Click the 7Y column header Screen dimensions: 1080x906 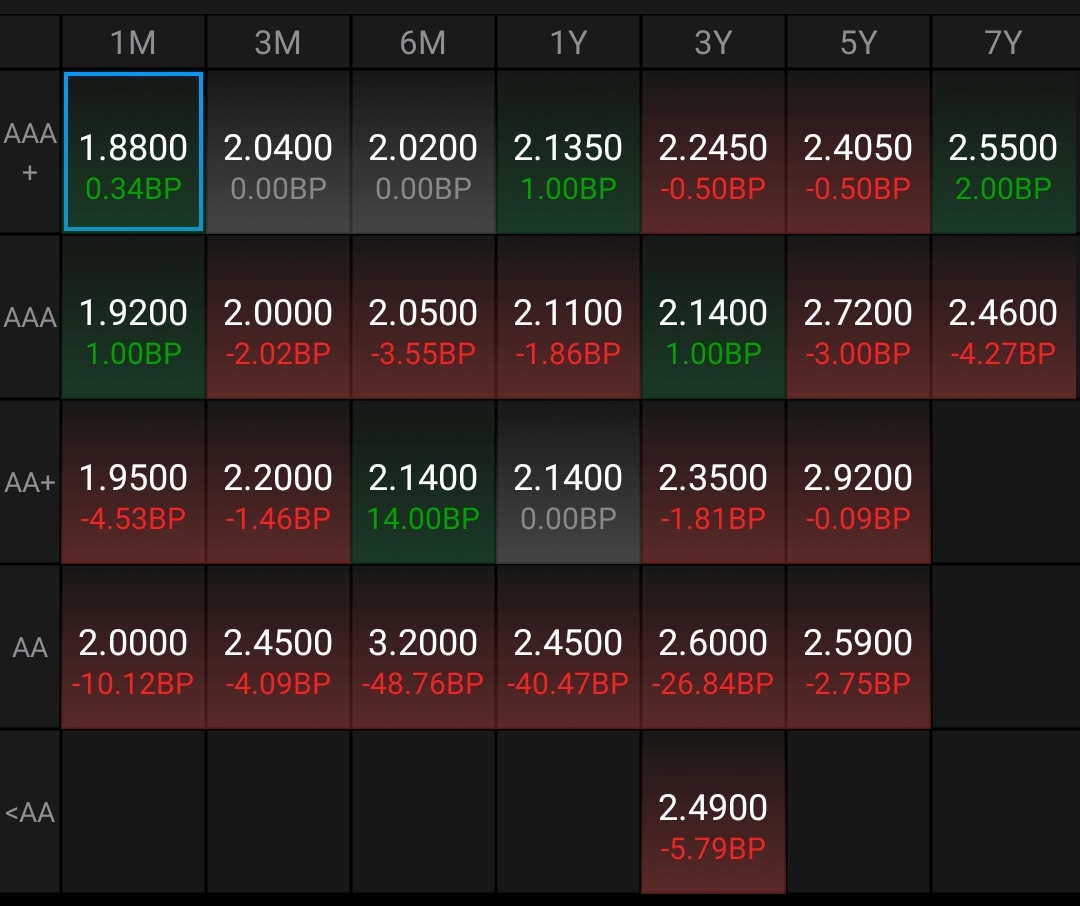coord(1003,43)
